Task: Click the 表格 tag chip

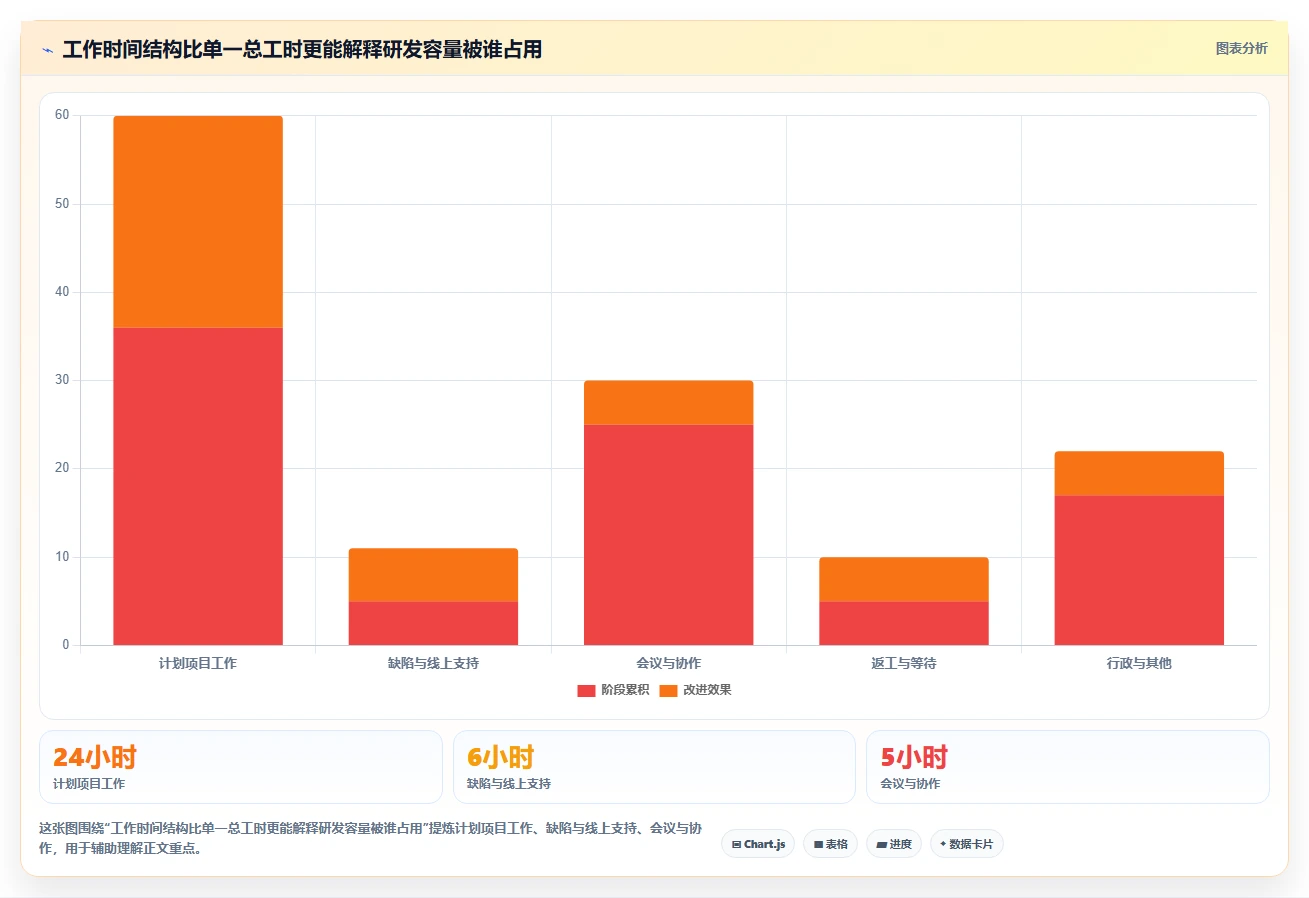Action: (830, 844)
